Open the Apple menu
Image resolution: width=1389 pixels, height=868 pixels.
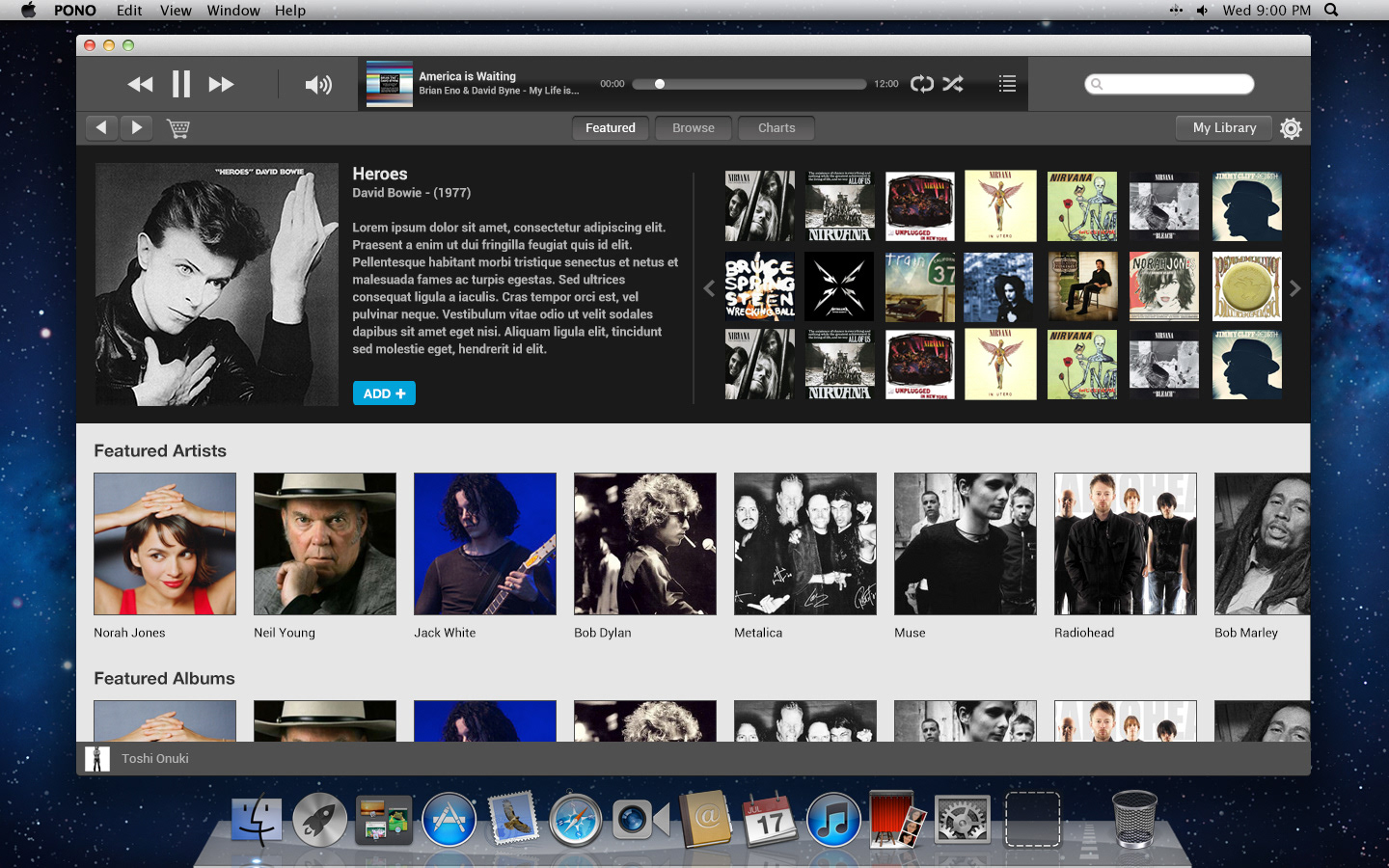pyautogui.click(x=28, y=11)
